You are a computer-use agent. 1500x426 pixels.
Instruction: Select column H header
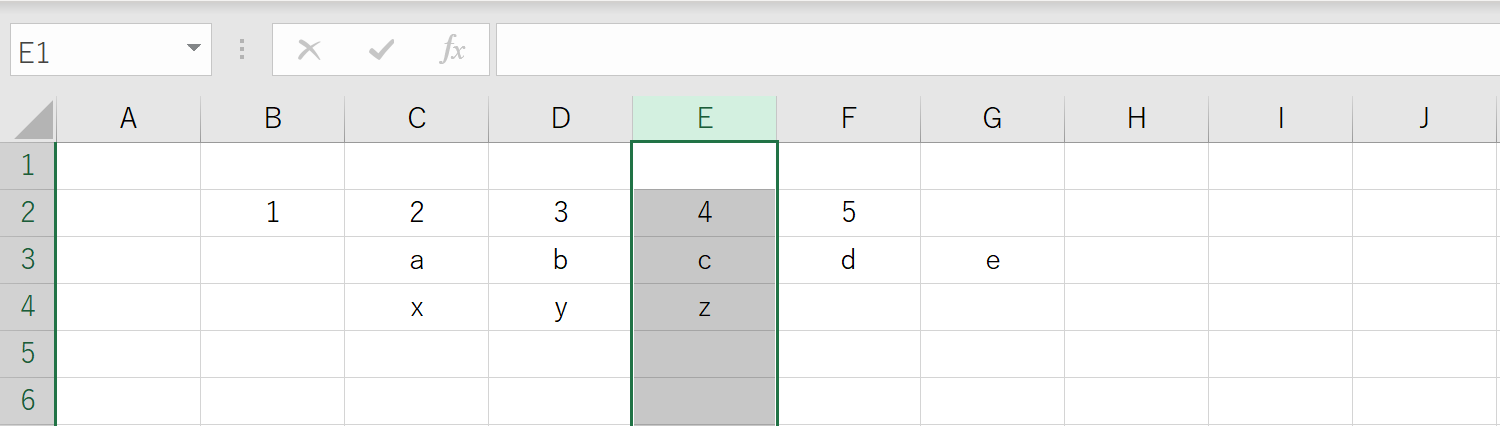pyautogui.click(x=1136, y=119)
